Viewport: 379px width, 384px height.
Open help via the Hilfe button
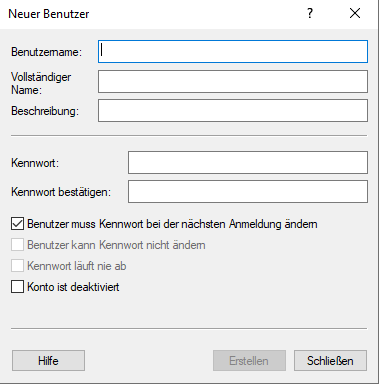click(x=48, y=361)
